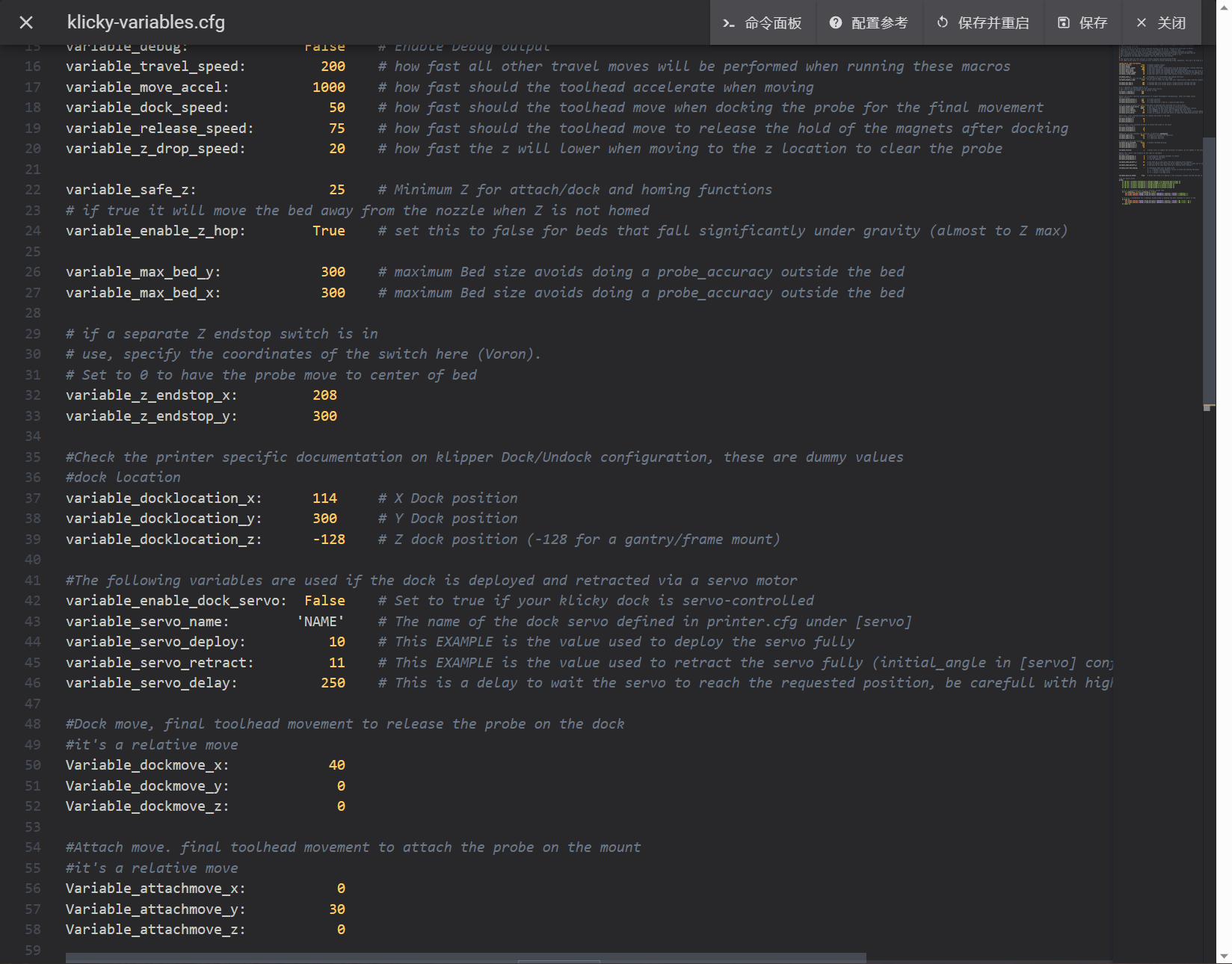Open the 命令面板 command palette
1232x964 pixels.
tap(763, 23)
